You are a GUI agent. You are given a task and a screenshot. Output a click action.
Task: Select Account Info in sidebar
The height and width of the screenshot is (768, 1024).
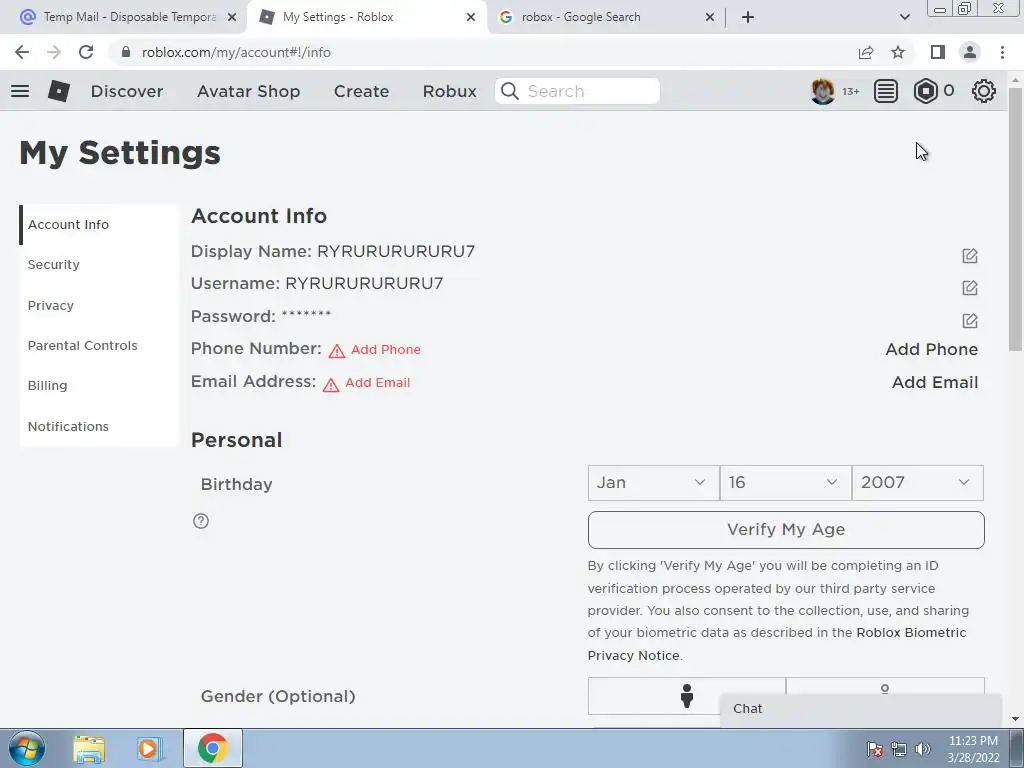click(68, 225)
